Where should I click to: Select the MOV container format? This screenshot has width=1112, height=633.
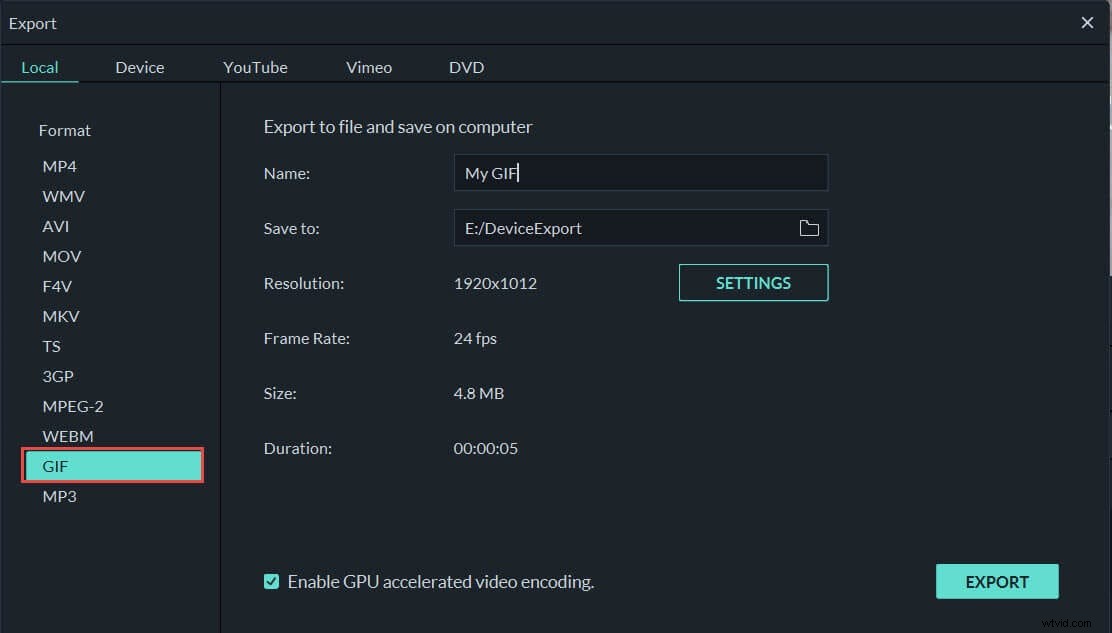tap(62, 256)
